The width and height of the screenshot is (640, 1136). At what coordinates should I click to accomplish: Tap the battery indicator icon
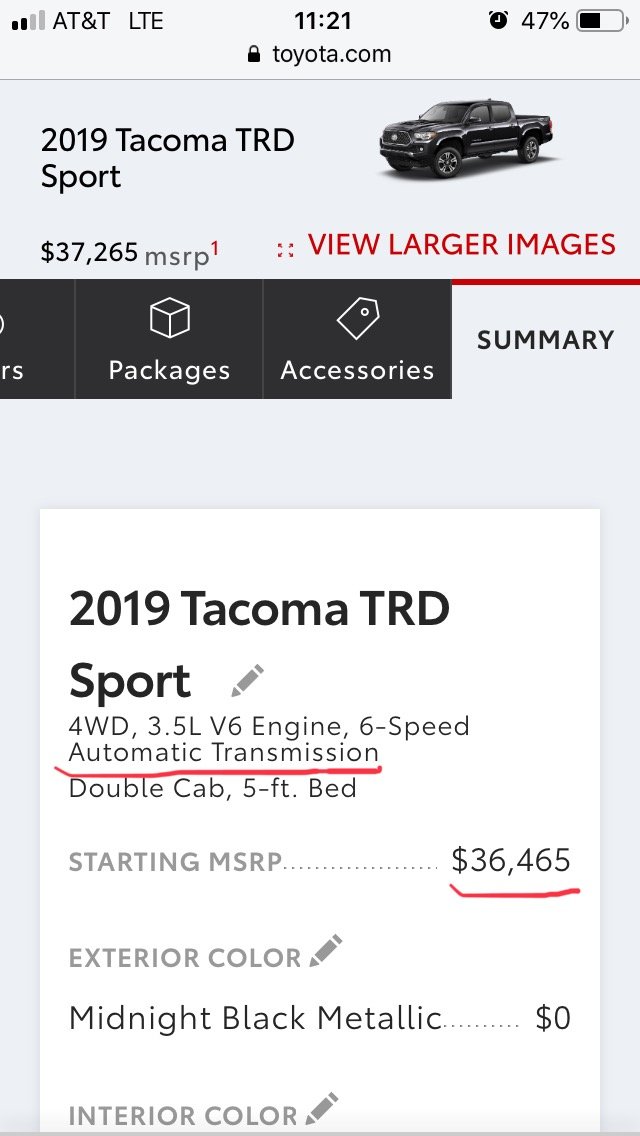pyautogui.click(x=602, y=20)
